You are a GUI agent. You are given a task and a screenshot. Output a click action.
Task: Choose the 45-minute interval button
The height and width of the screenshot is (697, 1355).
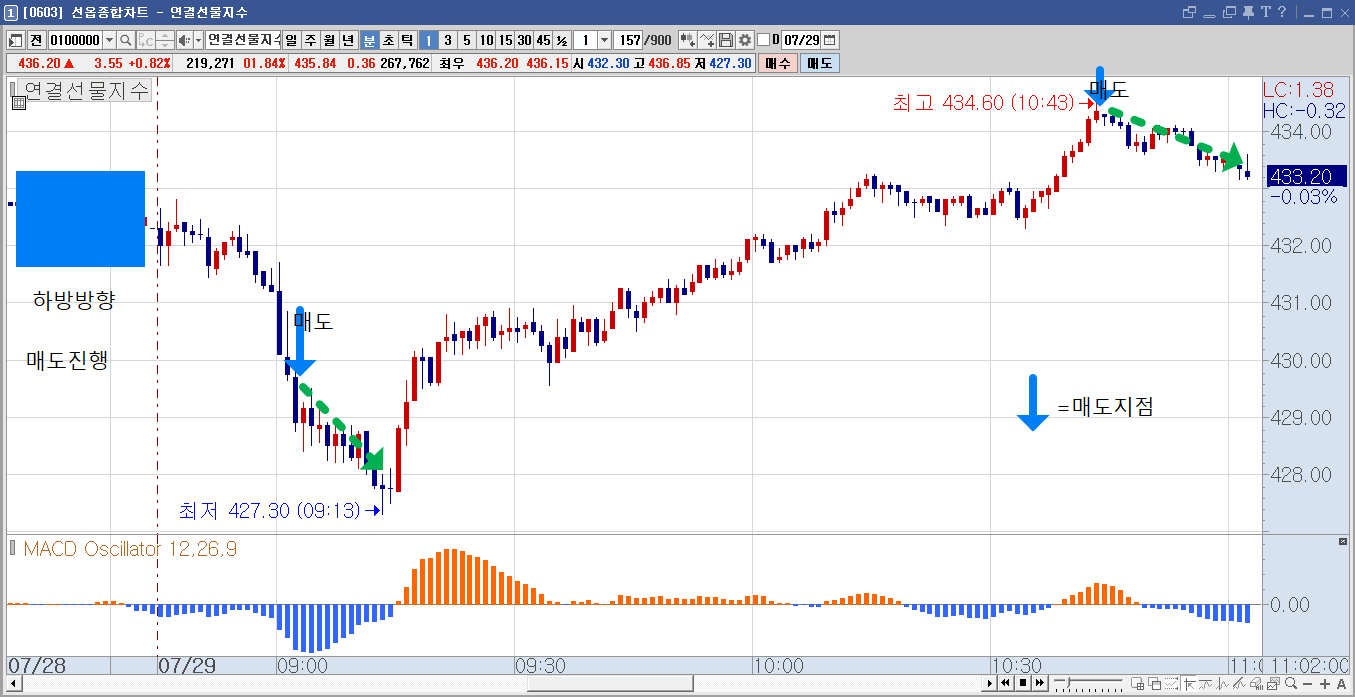coord(543,40)
